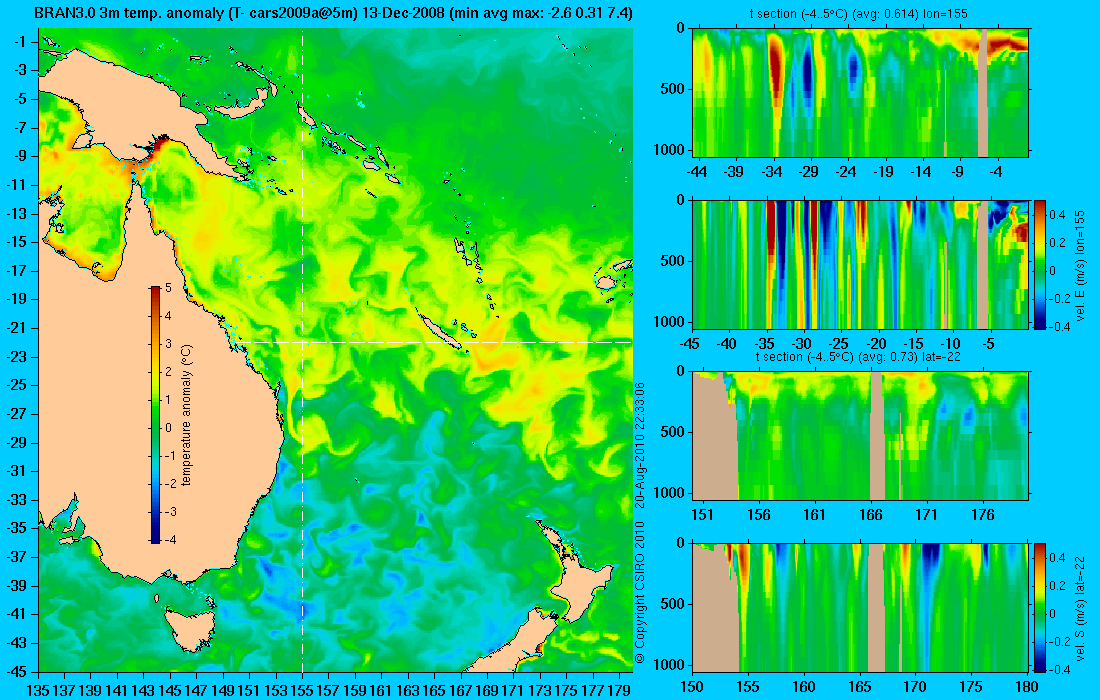The image size is (1100, 700).
Task: Click the intersection of the dashed white crosshair lines
Action: coord(302,342)
